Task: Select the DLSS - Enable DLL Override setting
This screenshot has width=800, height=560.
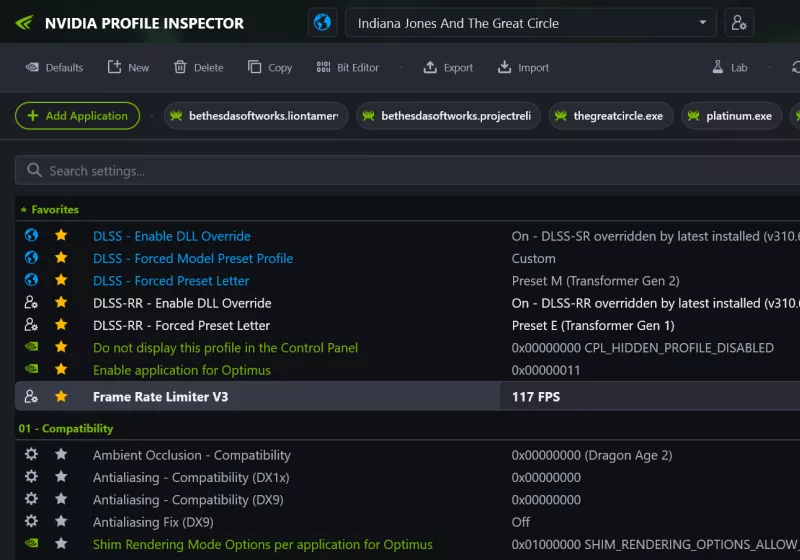Action: 171,236
